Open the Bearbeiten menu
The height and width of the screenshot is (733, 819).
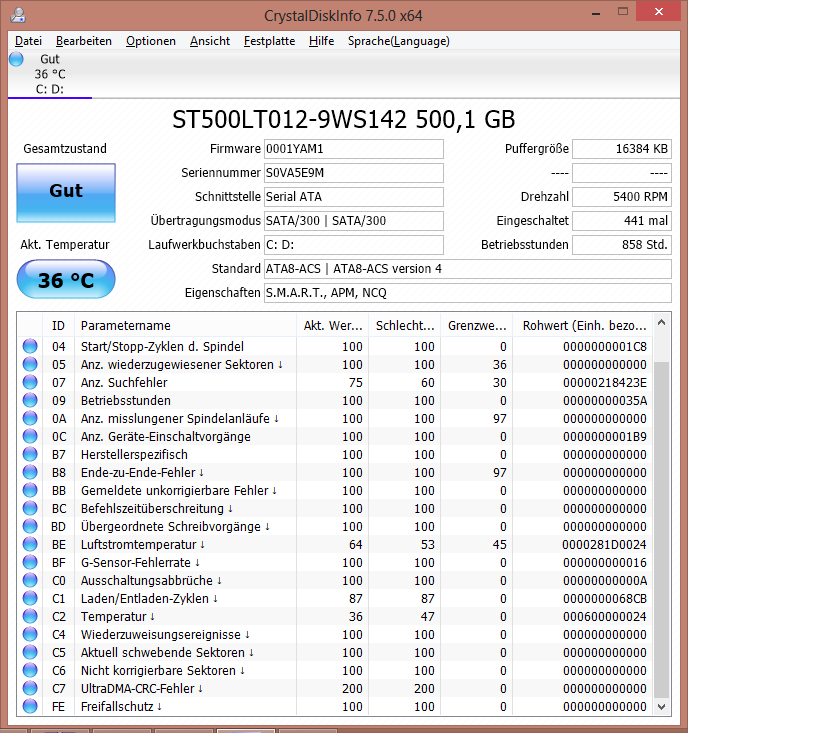pyautogui.click(x=84, y=41)
